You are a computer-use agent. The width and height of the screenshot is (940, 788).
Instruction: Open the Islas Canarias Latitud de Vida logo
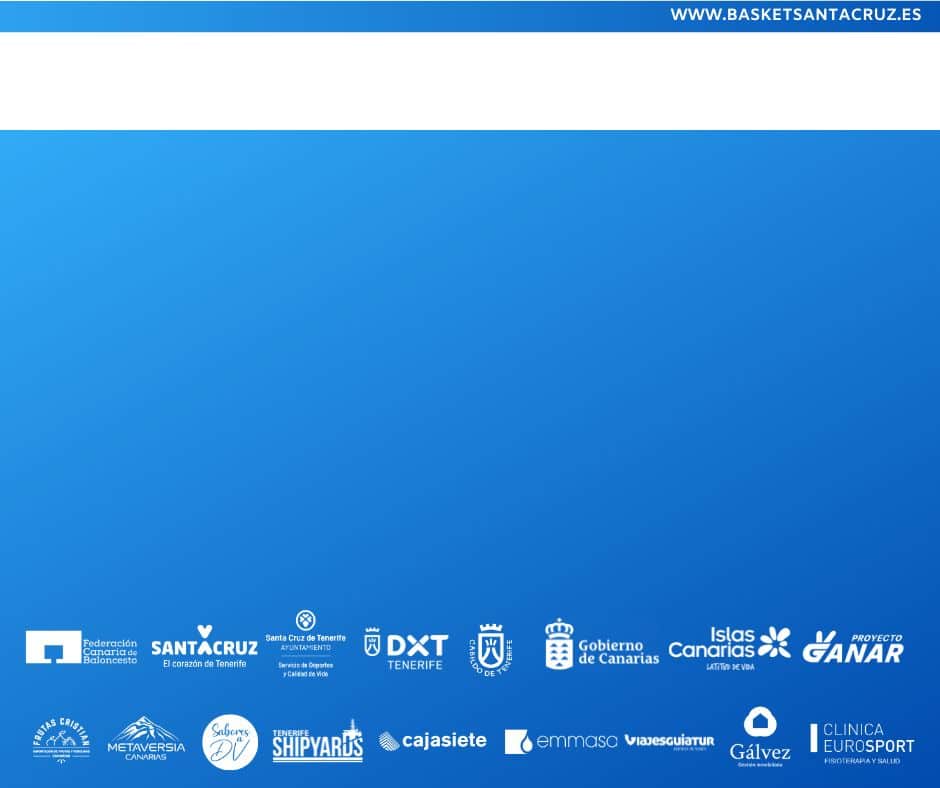(x=728, y=647)
